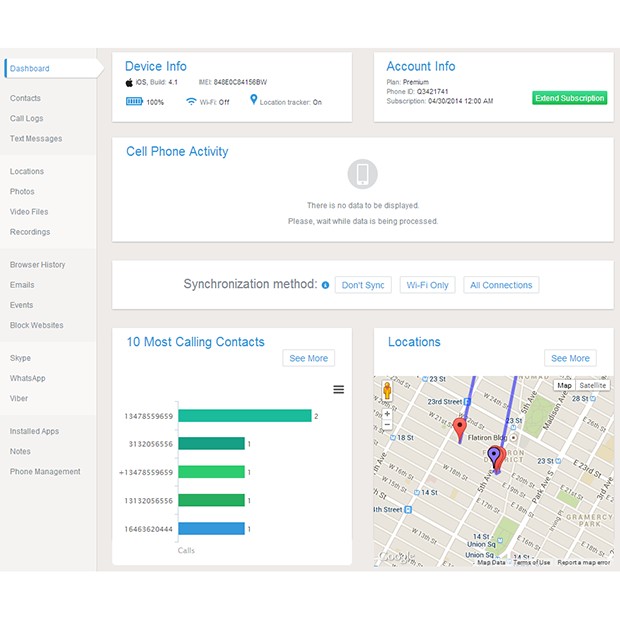Go to WhatsApp in the sidebar

pos(27,378)
